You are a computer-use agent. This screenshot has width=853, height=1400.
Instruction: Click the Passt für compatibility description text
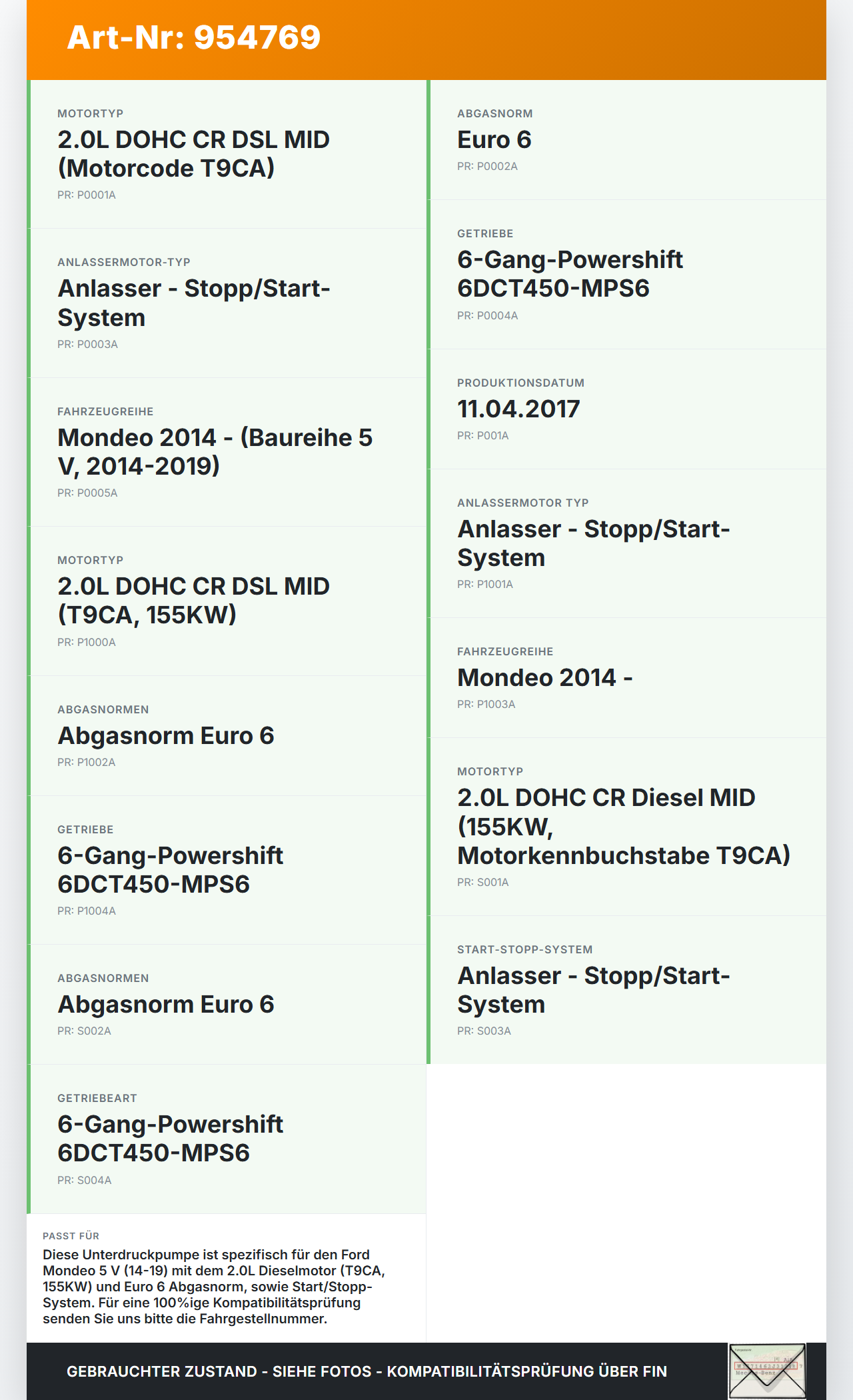[x=213, y=1287]
